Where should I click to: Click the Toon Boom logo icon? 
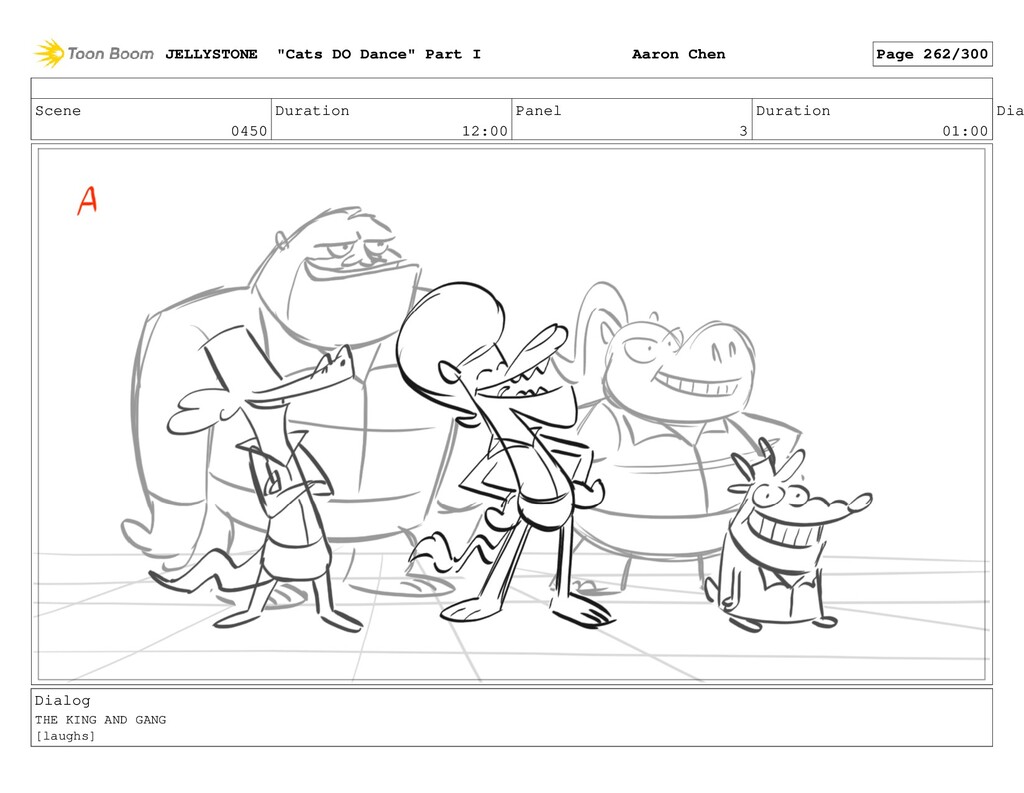(x=50, y=54)
